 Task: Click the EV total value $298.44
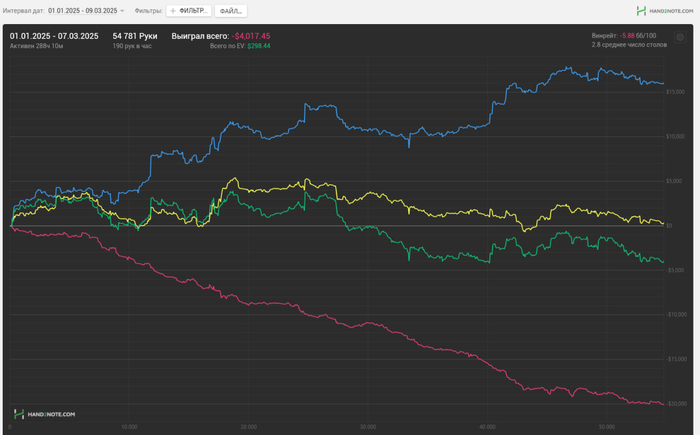(x=259, y=46)
